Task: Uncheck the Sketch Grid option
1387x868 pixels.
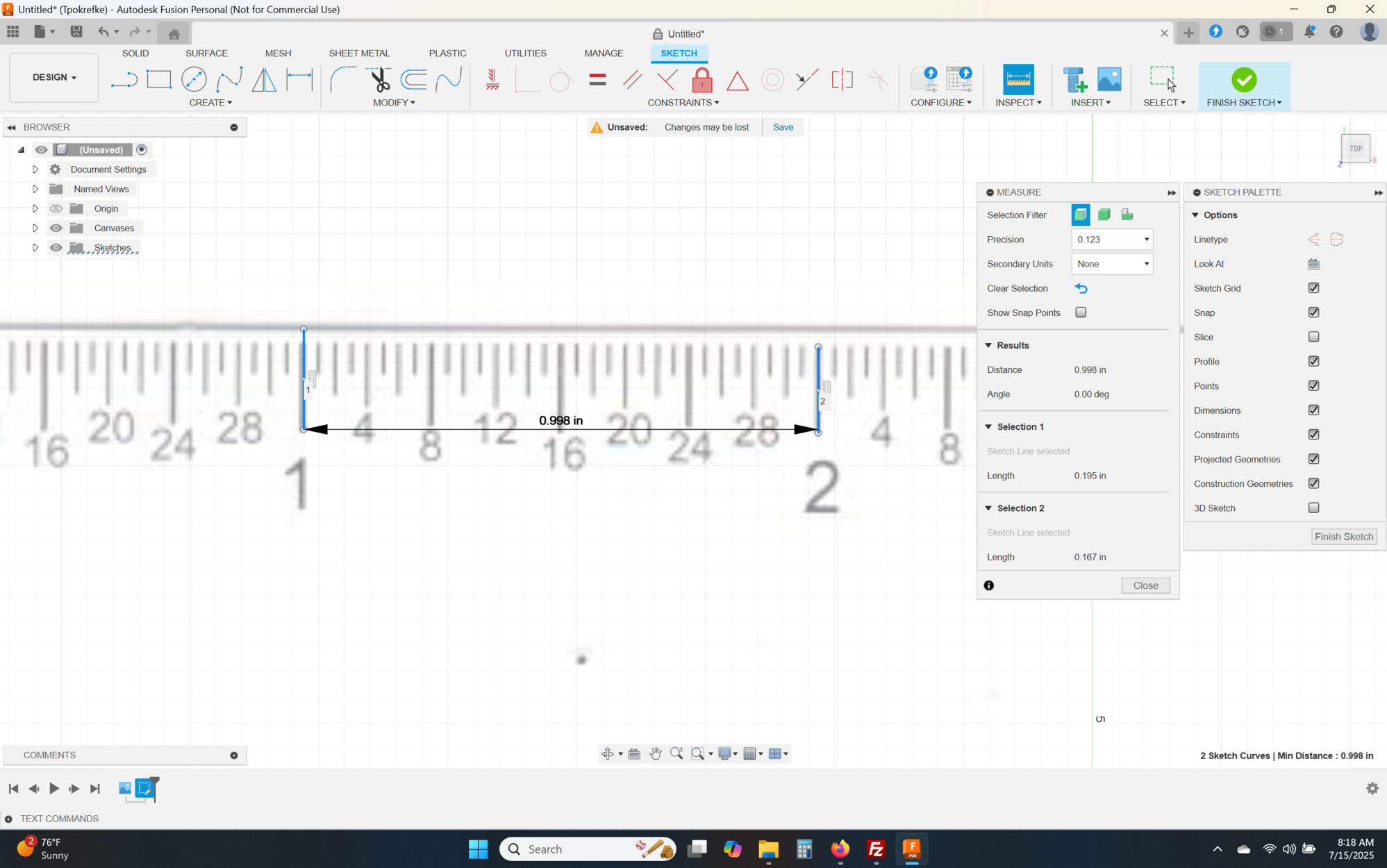Action: point(1313,288)
